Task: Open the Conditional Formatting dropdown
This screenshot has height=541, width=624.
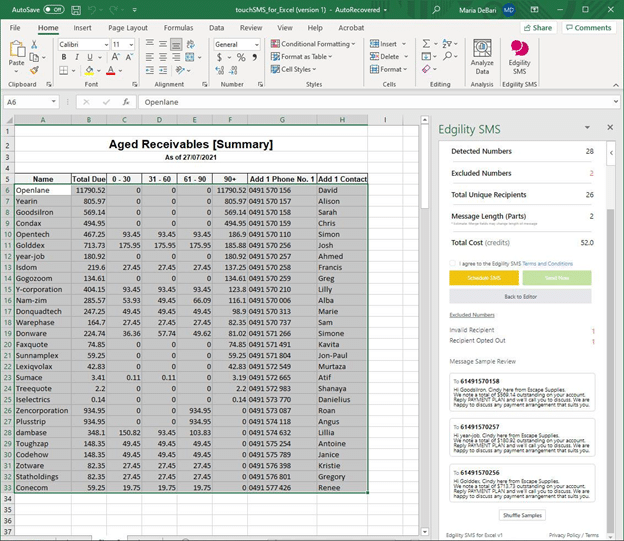Action: 315,44
